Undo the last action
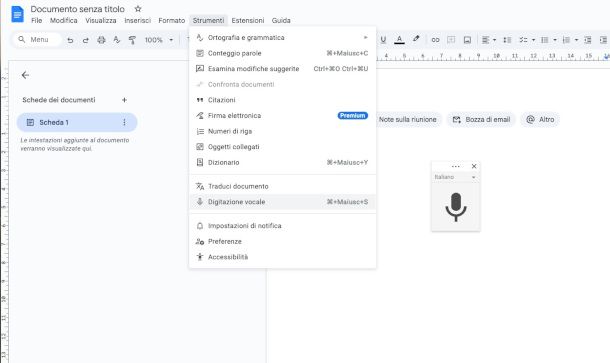The height and width of the screenshot is (363, 610). click(x=70, y=40)
